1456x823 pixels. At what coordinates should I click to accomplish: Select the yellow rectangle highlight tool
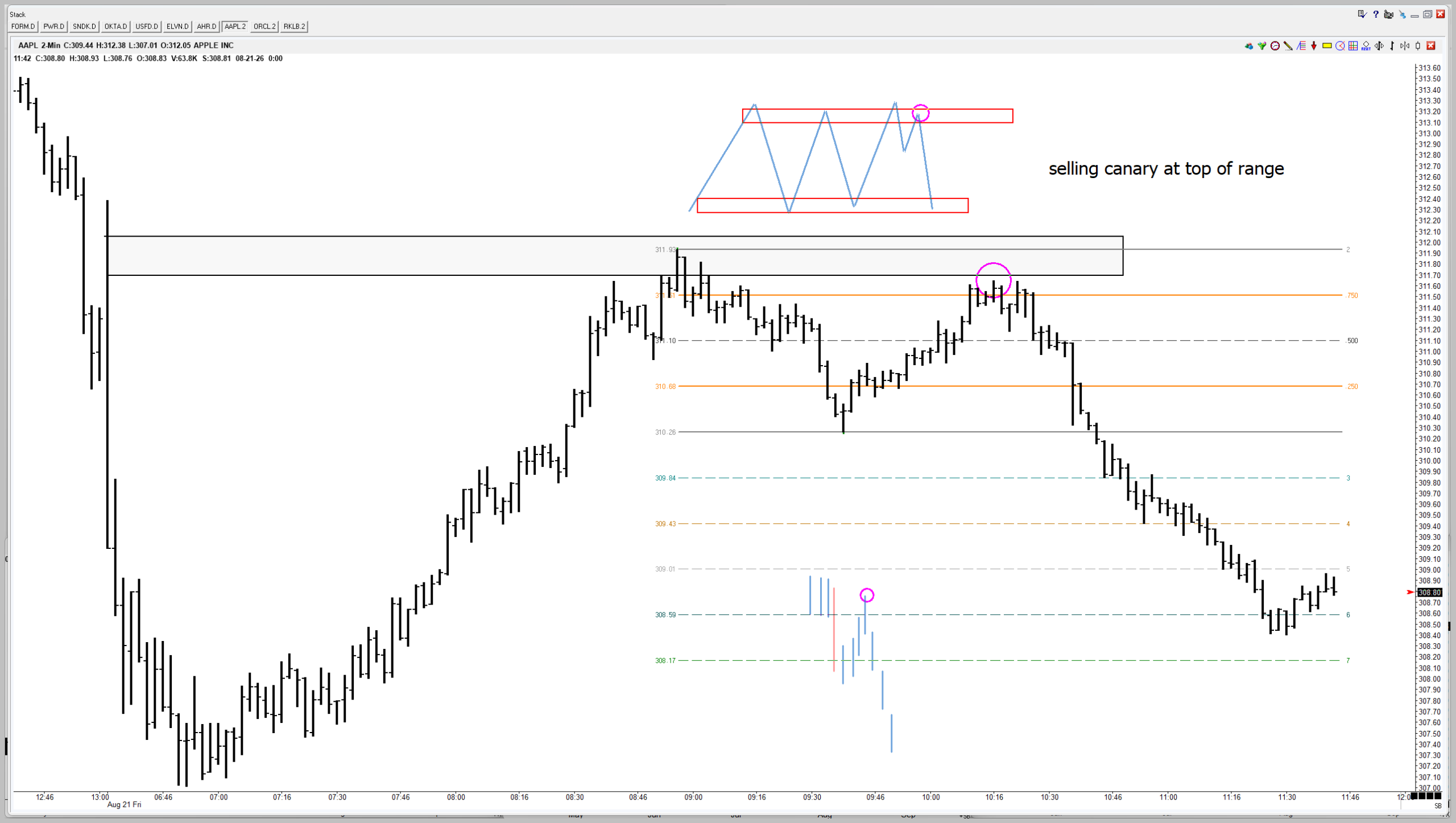pyautogui.click(x=1327, y=46)
